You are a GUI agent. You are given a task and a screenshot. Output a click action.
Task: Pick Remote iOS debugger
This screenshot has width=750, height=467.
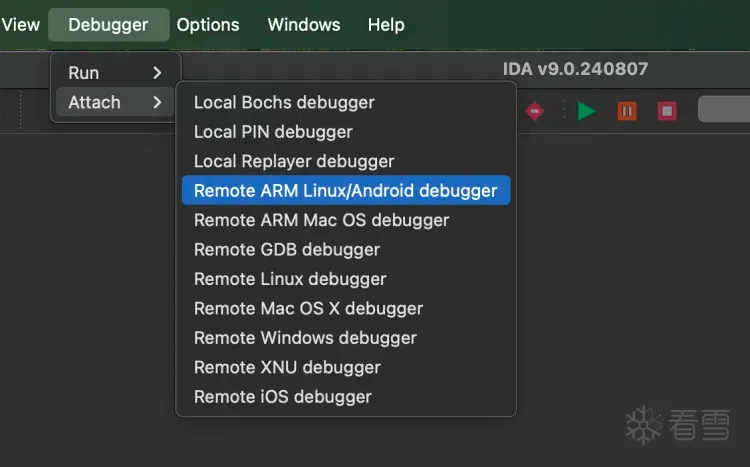click(x=283, y=396)
